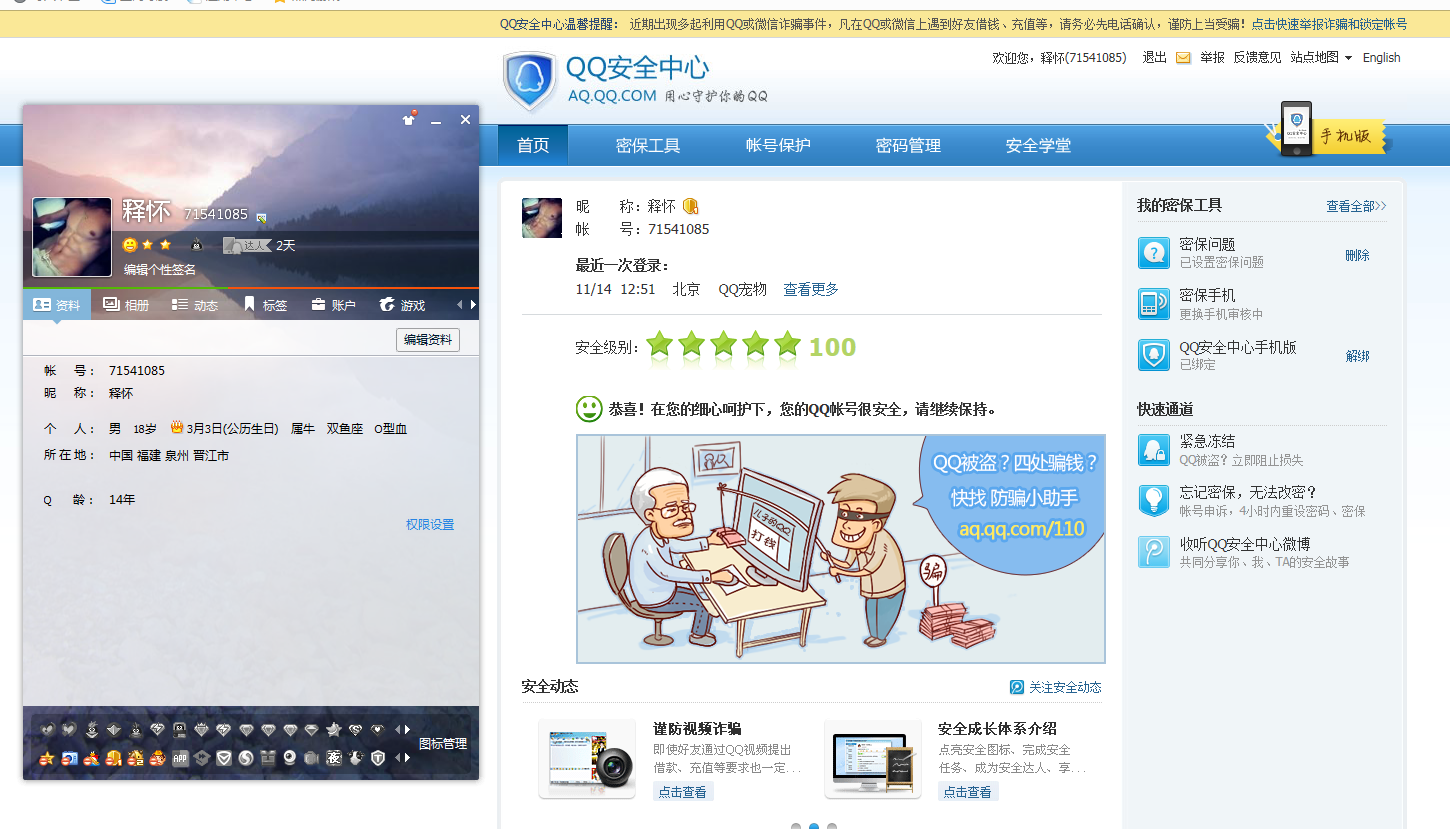Open the webcam icon in the bottom icon bar

(x=290, y=758)
